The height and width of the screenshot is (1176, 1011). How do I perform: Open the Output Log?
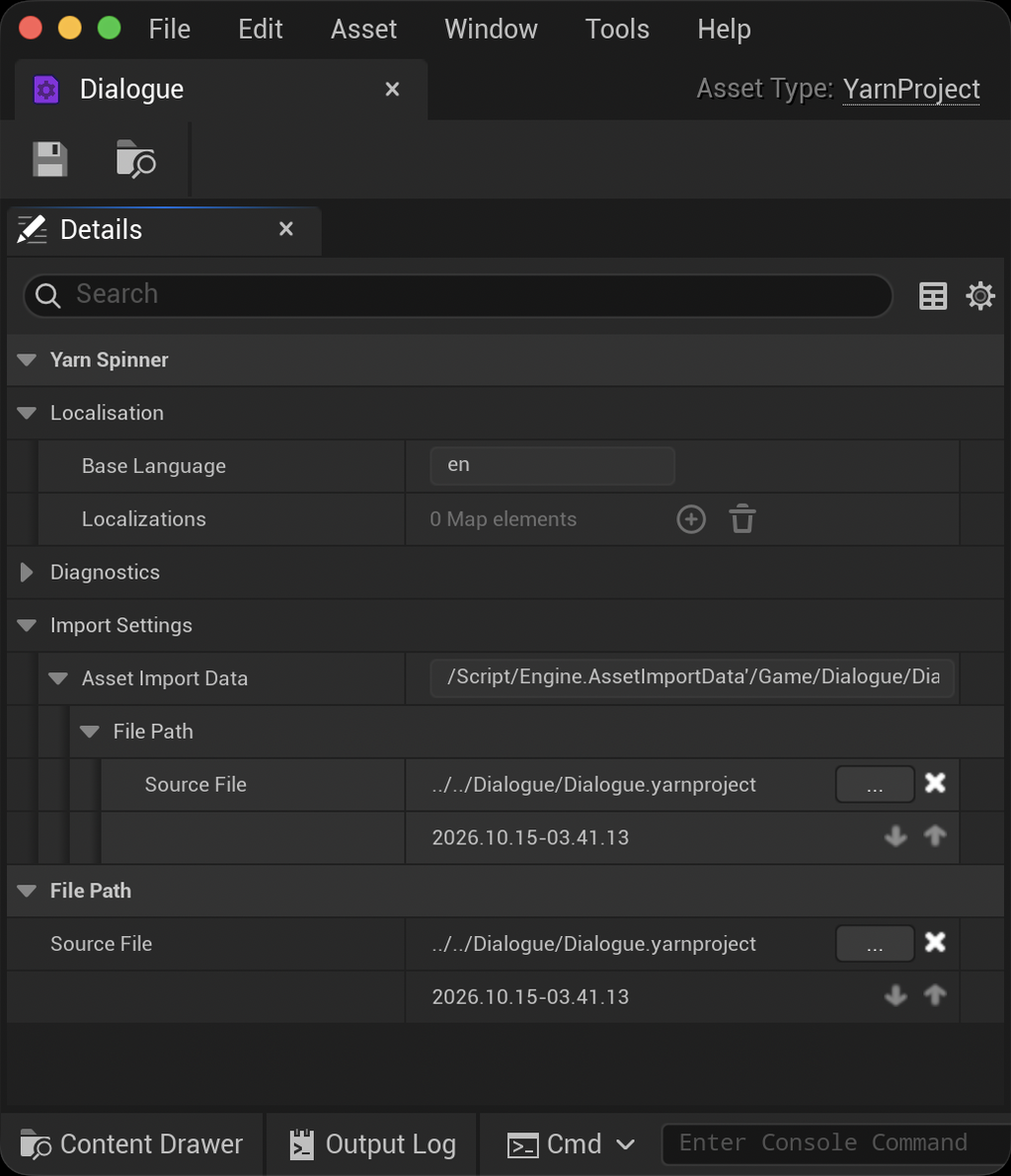[373, 1144]
